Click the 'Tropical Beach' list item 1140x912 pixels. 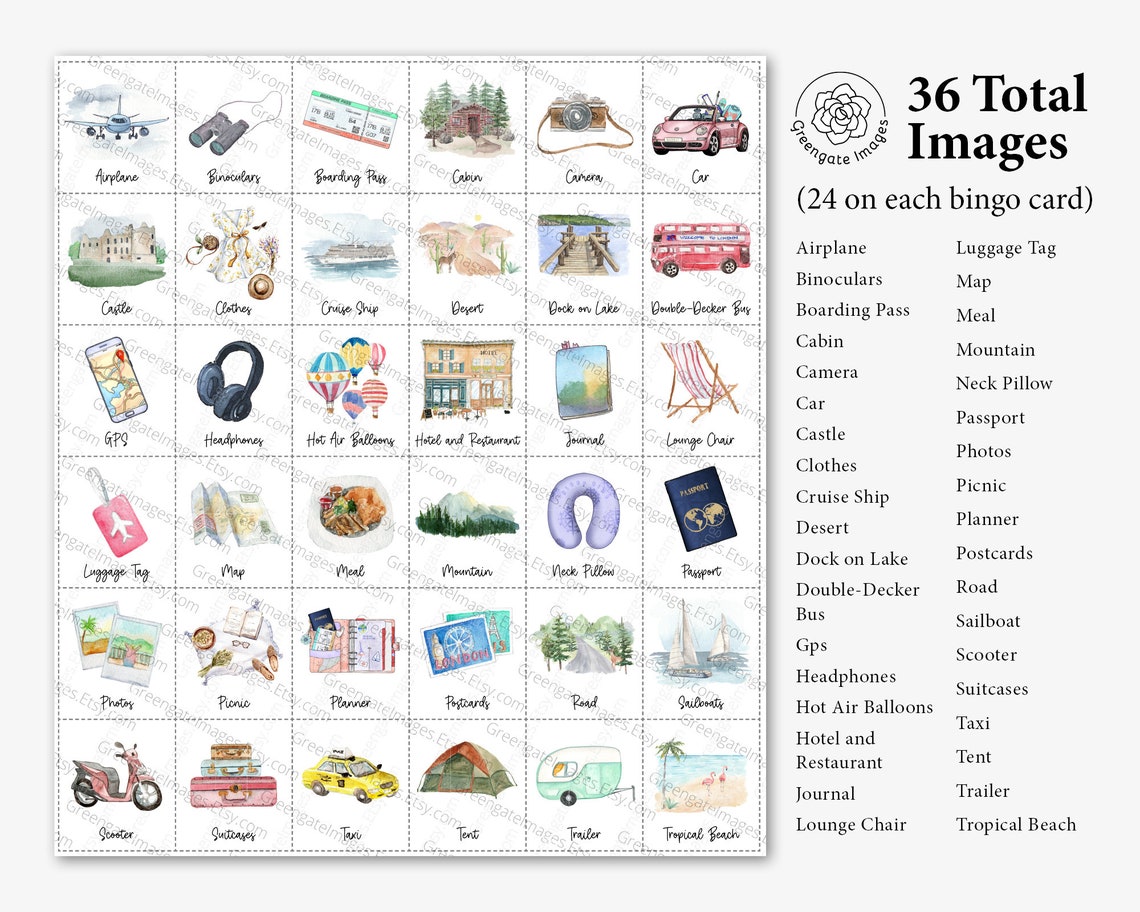click(x=1016, y=825)
